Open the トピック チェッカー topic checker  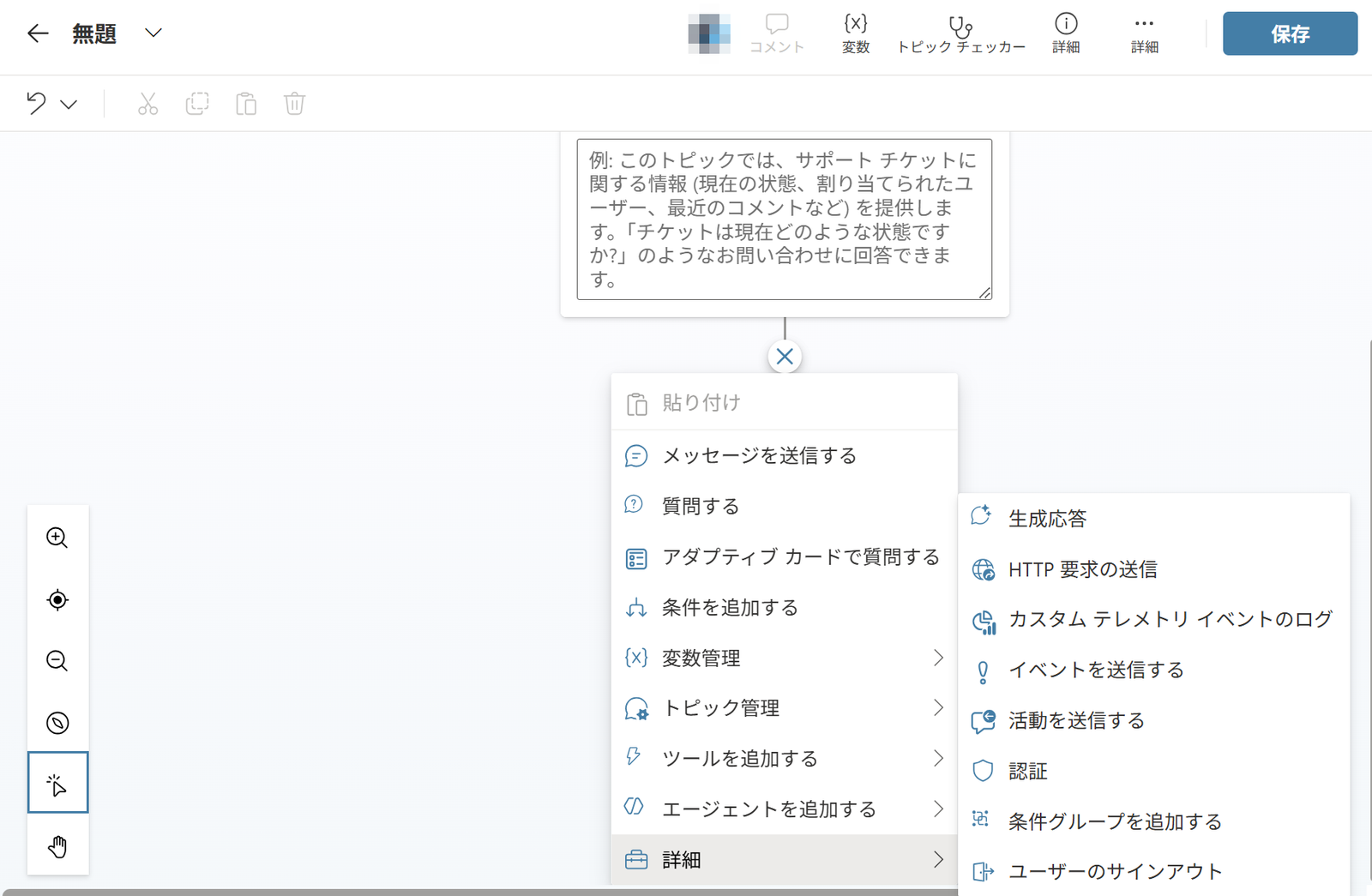pyautogui.click(x=960, y=34)
